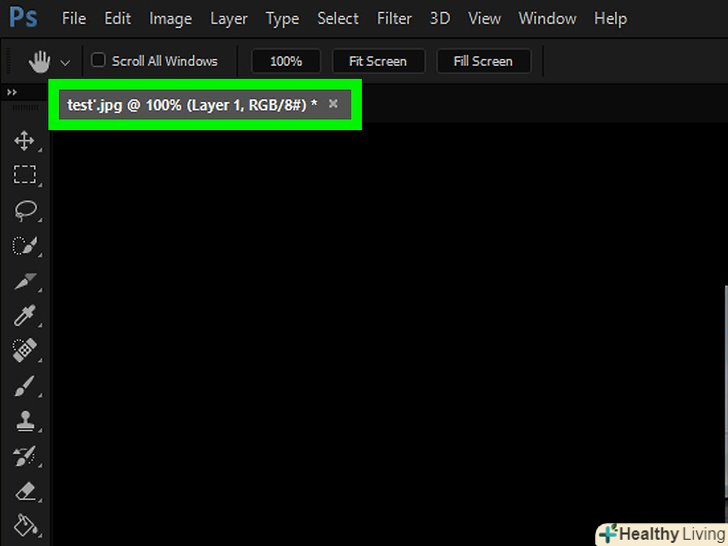Select the Move tool
This screenshot has width=728, height=546.
pyautogui.click(x=24, y=141)
